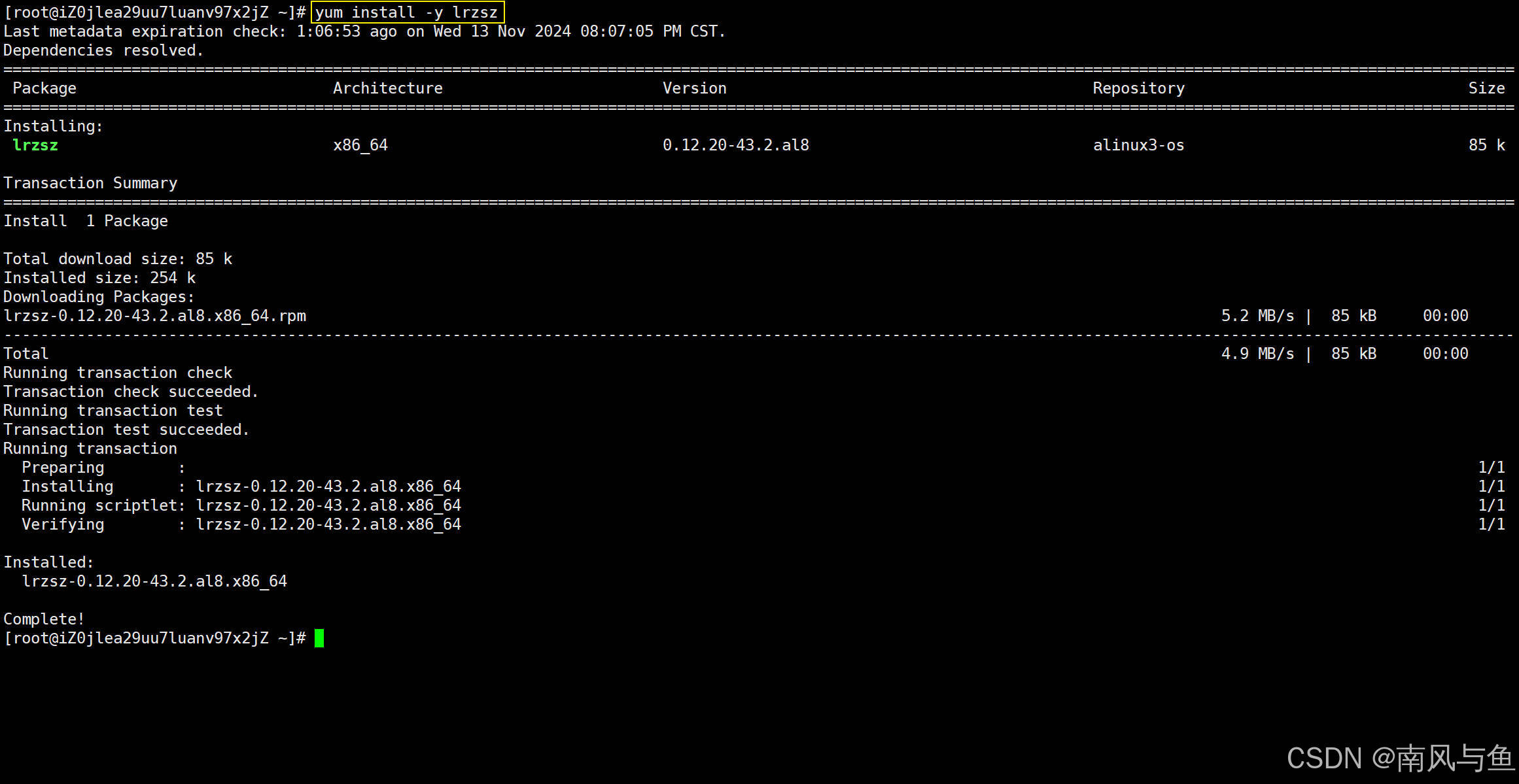Image resolution: width=1519 pixels, height=784 pixels.
Task: Click the highlighted yum install command
Action: (407, 12)
